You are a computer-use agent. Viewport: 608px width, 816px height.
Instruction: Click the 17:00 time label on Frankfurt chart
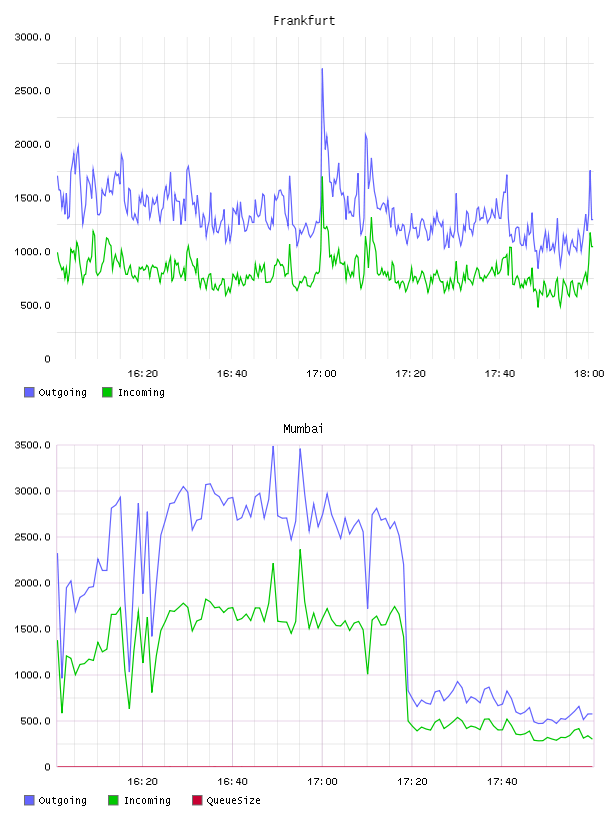pyautogui.click(x=321, y=373)
